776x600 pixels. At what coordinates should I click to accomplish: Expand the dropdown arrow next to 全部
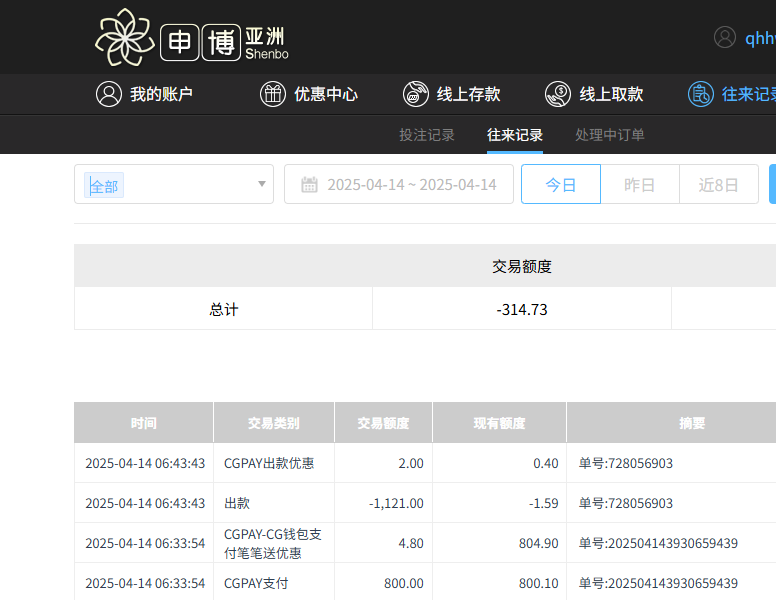(x=262, y=184)
